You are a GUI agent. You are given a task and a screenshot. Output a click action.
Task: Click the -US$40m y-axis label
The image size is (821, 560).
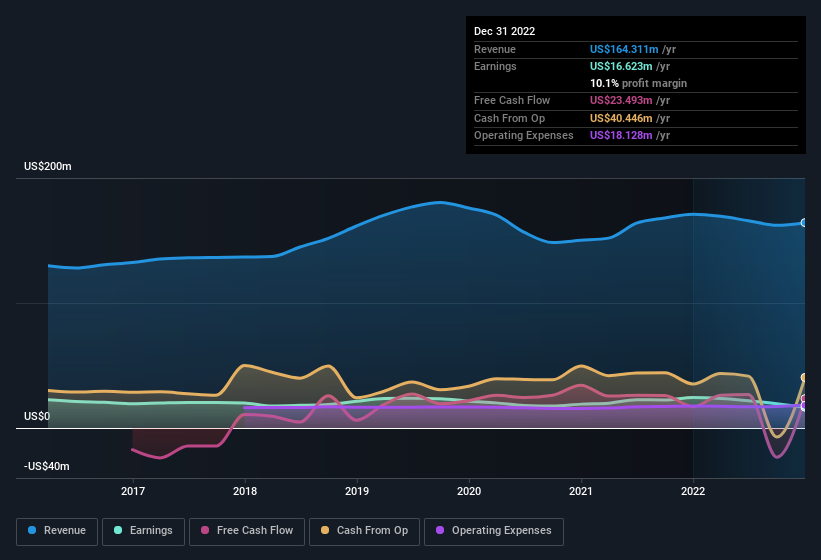47,466
